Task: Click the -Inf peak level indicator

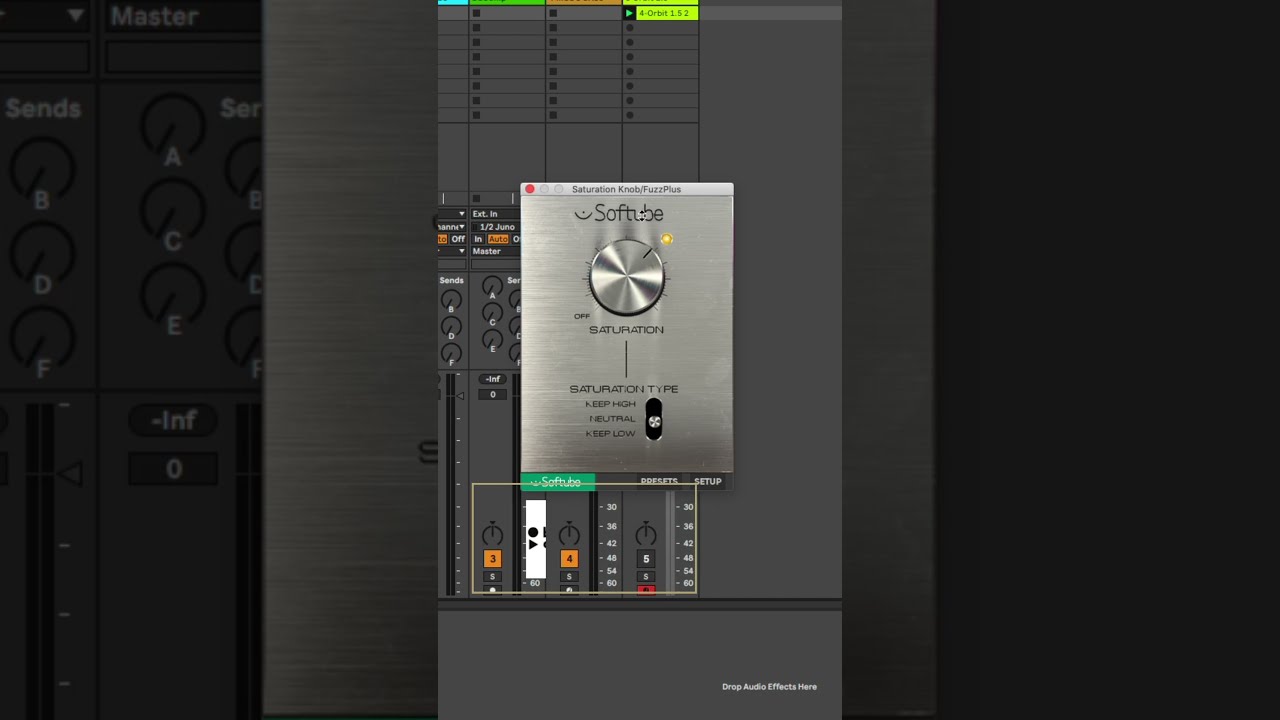Action: tap(493, 379)
